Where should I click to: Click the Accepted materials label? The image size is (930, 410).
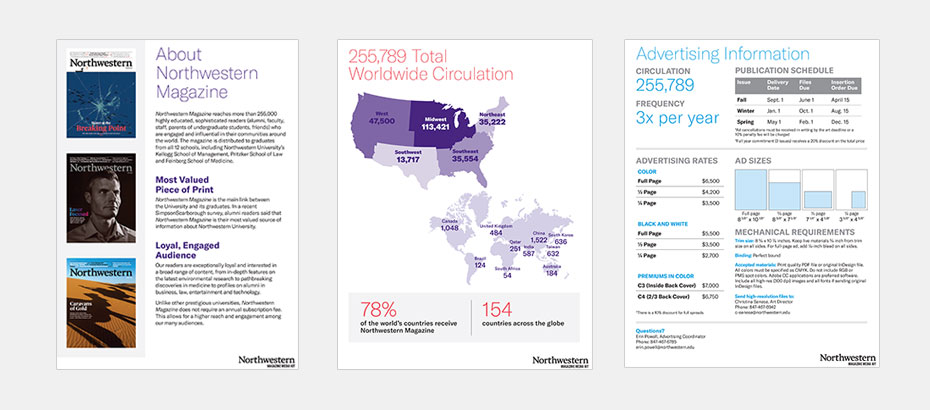point(754,264)
